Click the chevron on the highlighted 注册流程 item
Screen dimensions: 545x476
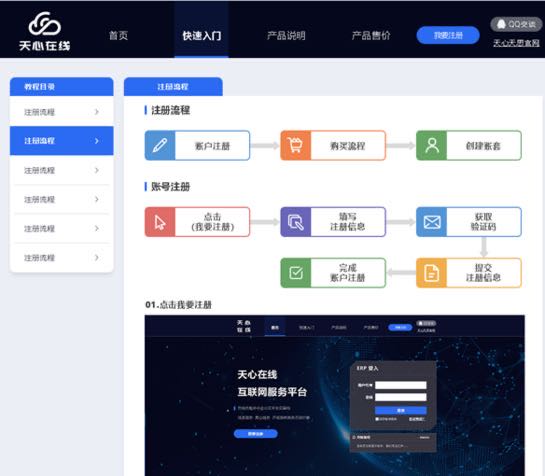tap(97, 141)
